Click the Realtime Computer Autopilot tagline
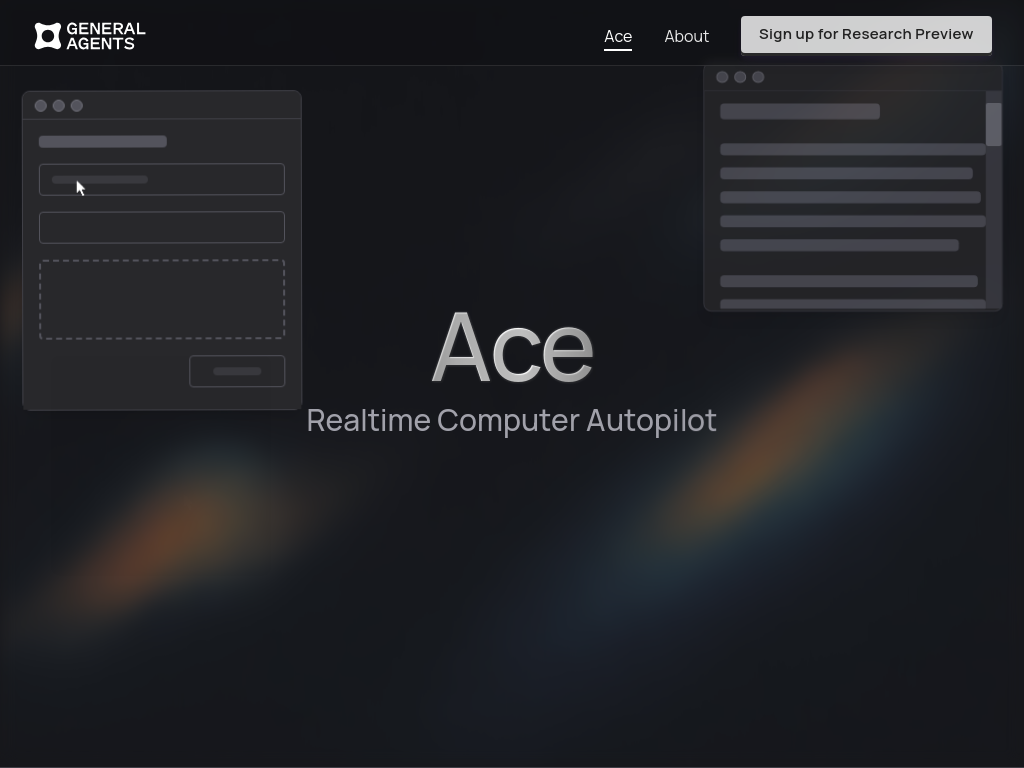This screenshot has height=768, width=1024. tap(511, 420)
